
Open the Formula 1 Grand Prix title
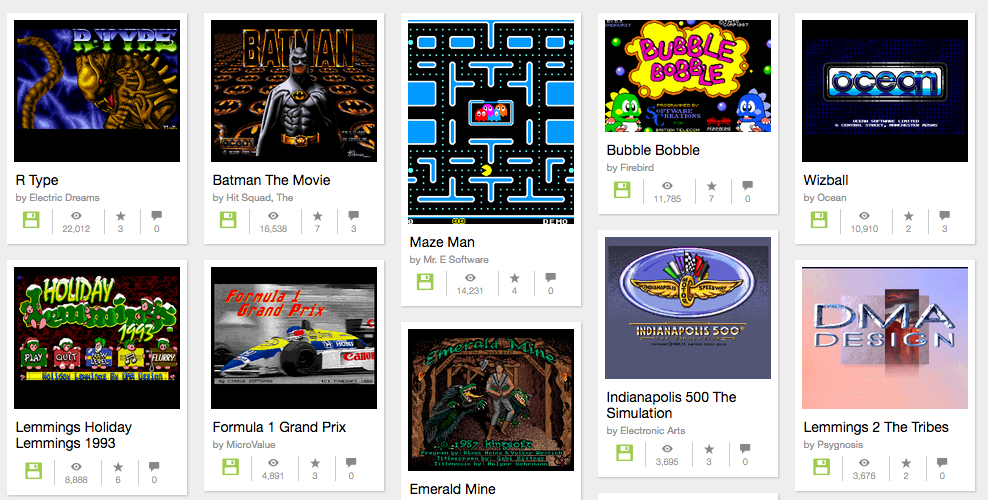[279, 427]
